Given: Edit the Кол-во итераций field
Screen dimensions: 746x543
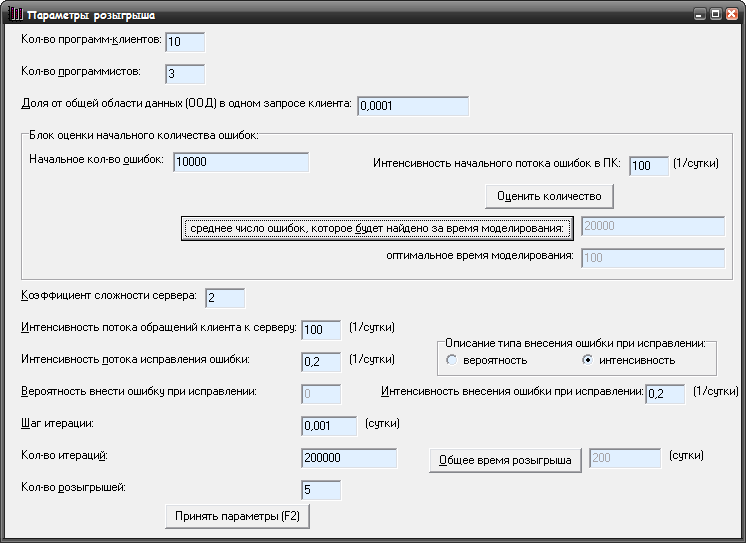Looking at the screenshot, I should coord(349,458).
